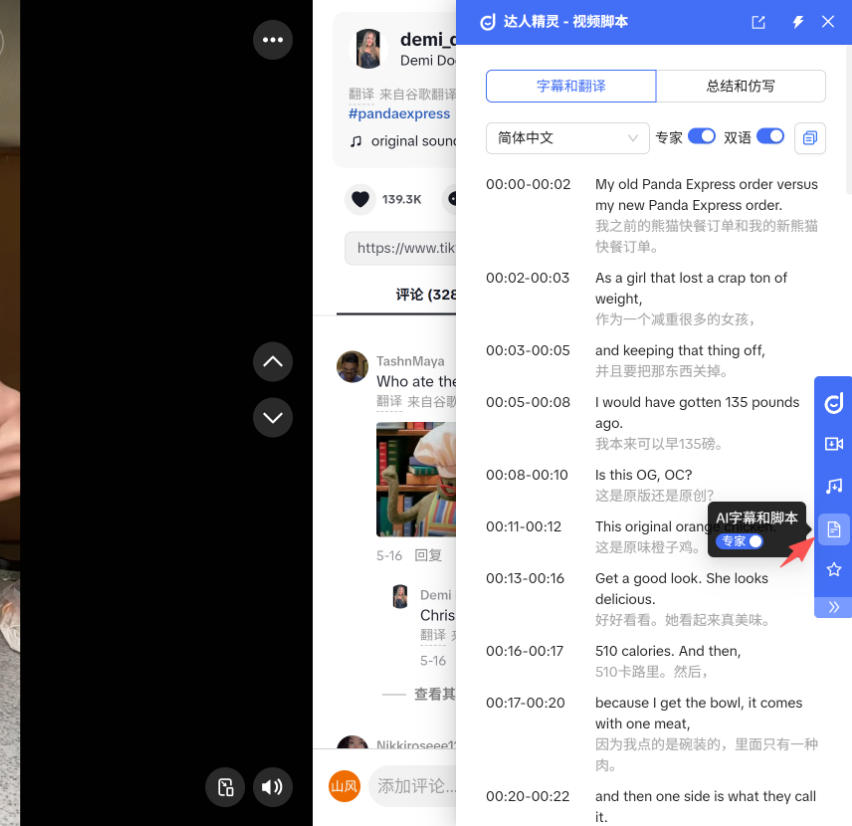The height and width of the screenshot is (826, 852).
Task: Copy the subtitles with the copy icon
Action: [x=810, y=138]
